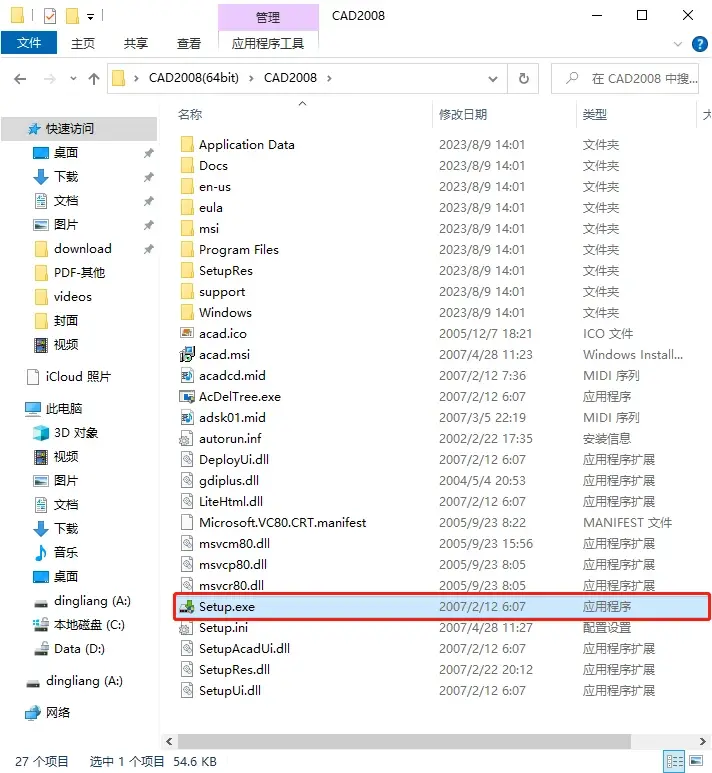The height and width of the screenshot is (773, 712).
Task: Expand the chevron after CAD2008 breadcrumb
Action: [329, 78]
